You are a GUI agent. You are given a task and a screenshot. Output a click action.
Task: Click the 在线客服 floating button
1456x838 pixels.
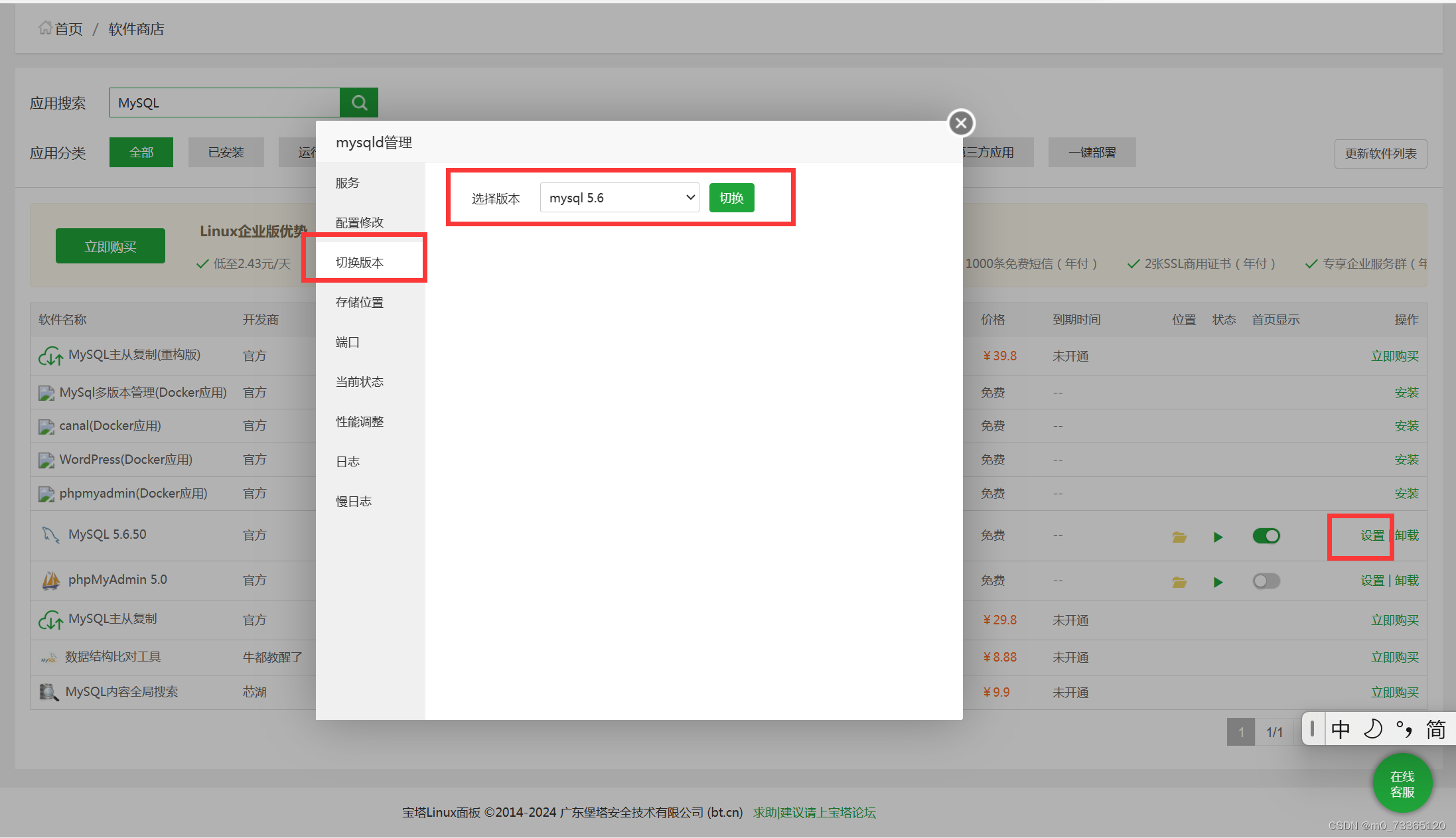coord(1402,784)
